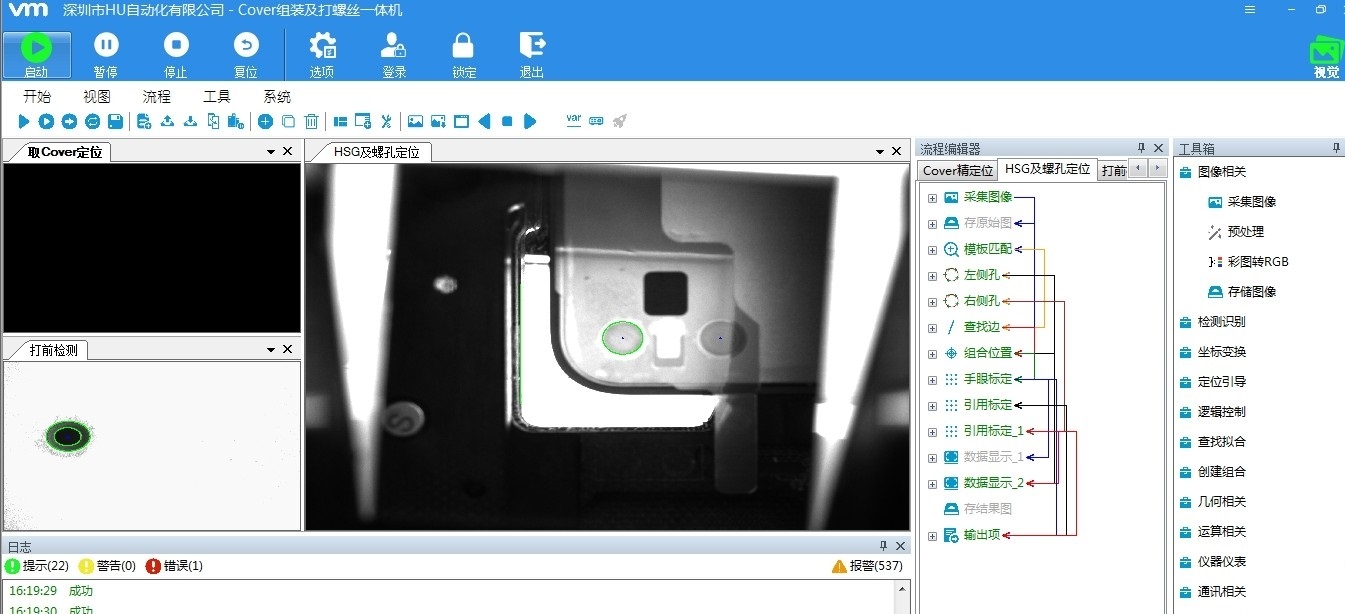
Task: Pin the 工具箱 panel
Action: click(x=1336, y=148)
